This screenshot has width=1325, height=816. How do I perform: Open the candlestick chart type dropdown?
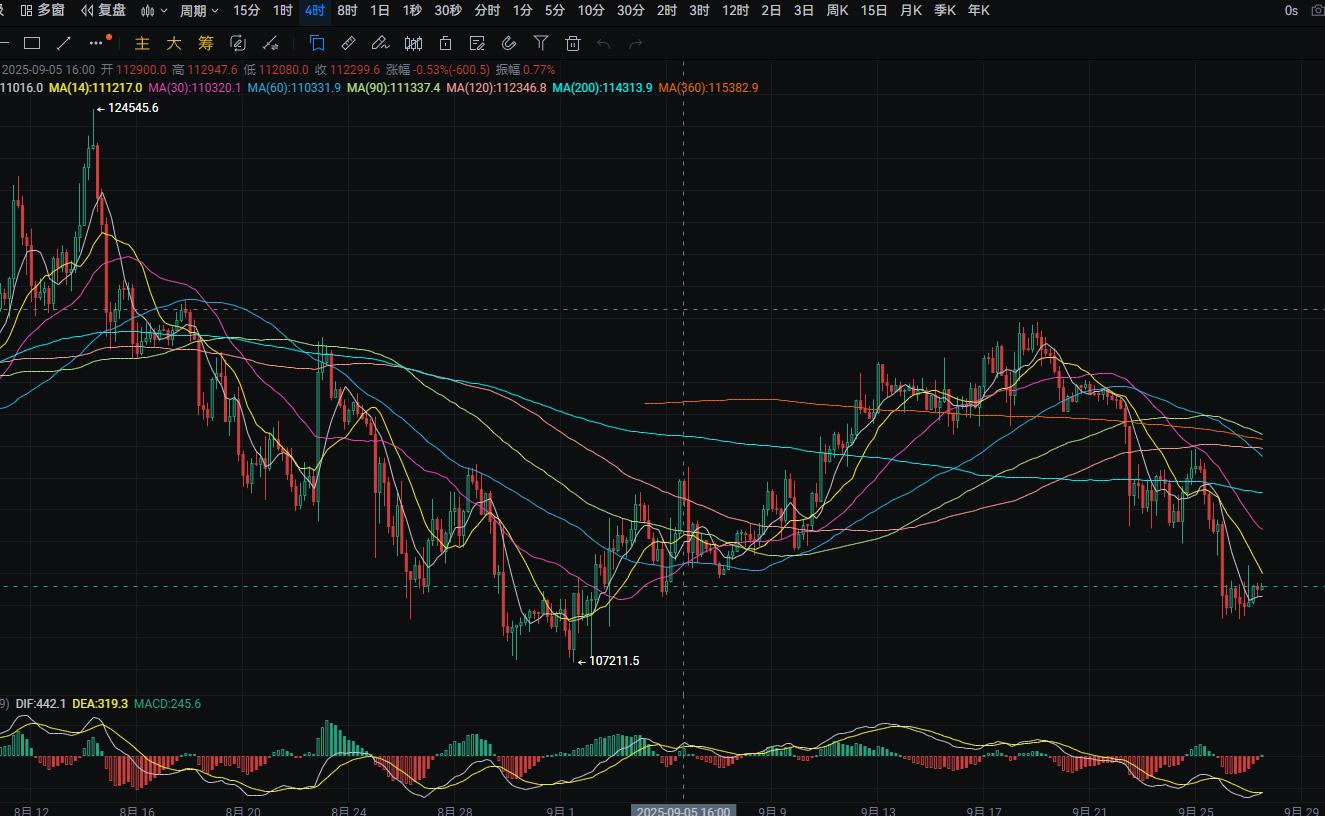[x=154, y=11]
